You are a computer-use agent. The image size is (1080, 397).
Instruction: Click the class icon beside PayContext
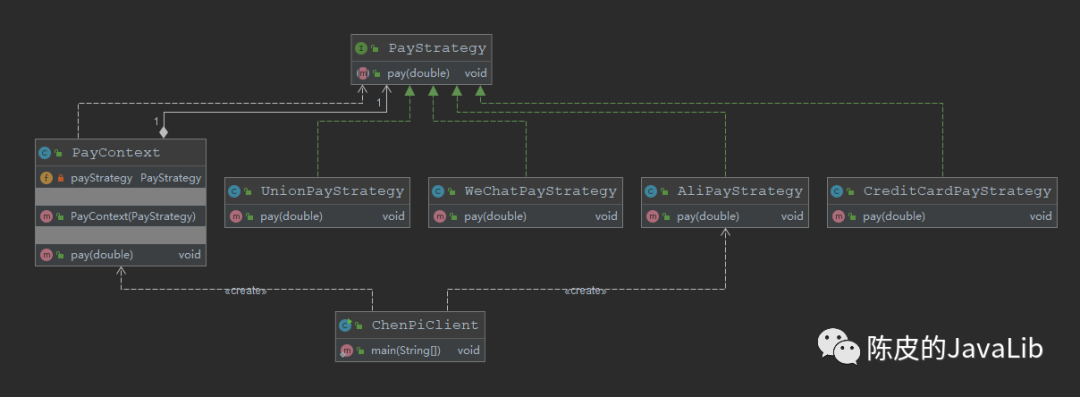tap(45, 153)
